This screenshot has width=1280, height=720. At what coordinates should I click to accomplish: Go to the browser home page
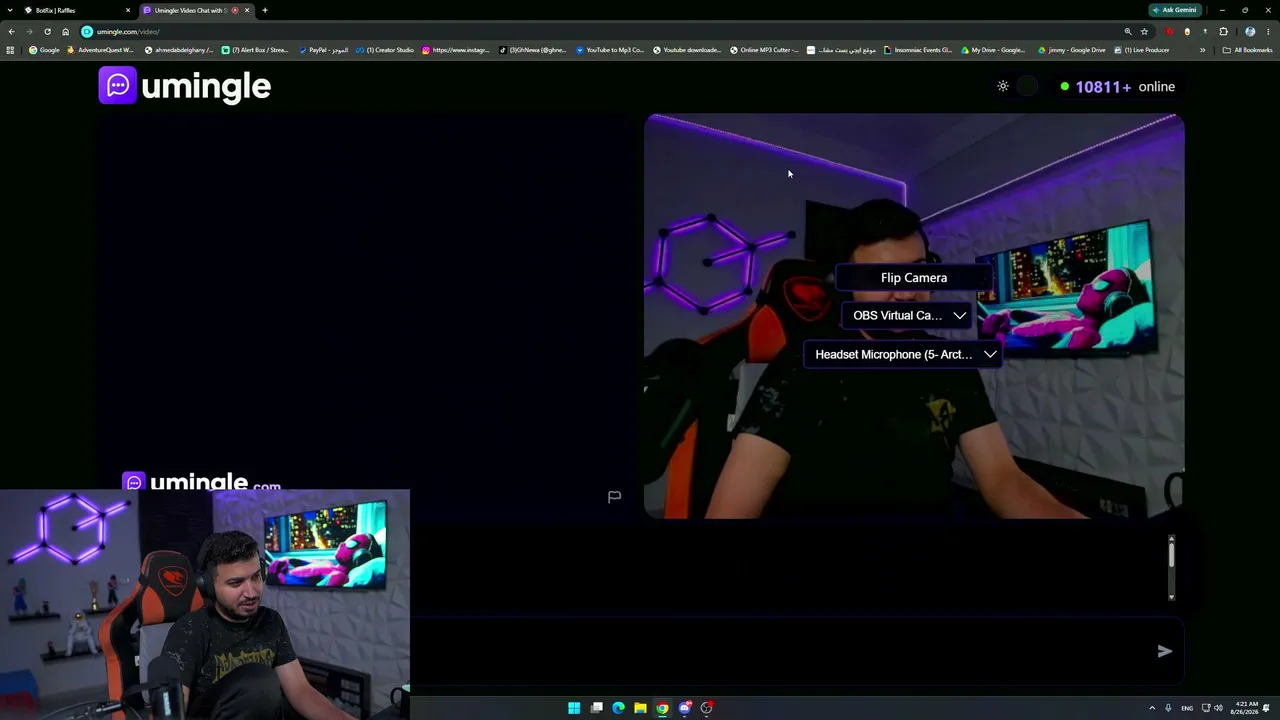click(x=66, y=31)
